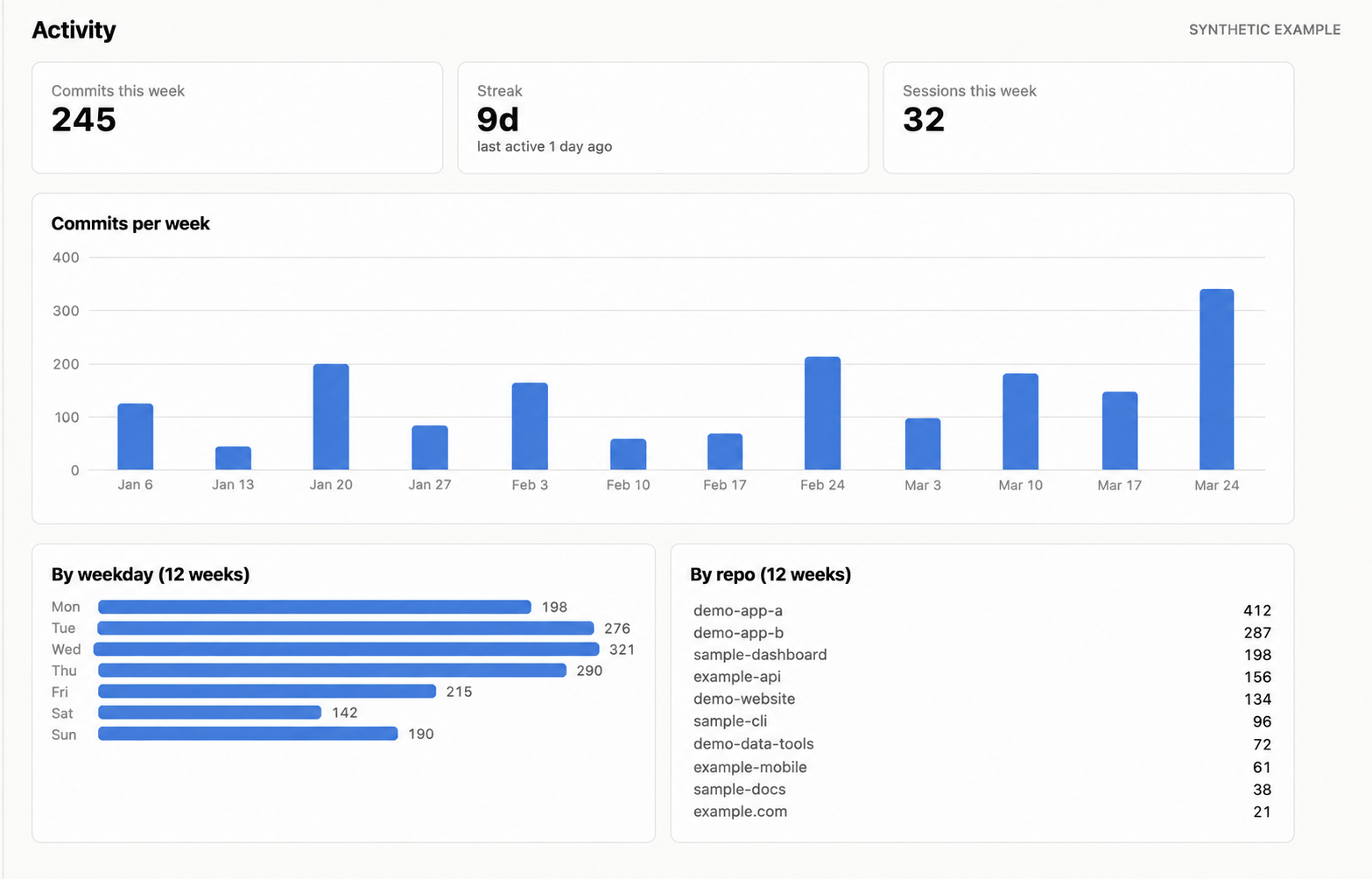Click the Sun horizontal bar

248,734
